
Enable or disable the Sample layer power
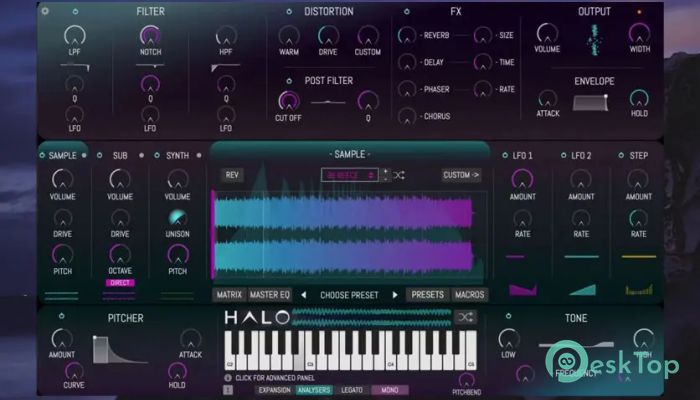click(x=42, y=155)
